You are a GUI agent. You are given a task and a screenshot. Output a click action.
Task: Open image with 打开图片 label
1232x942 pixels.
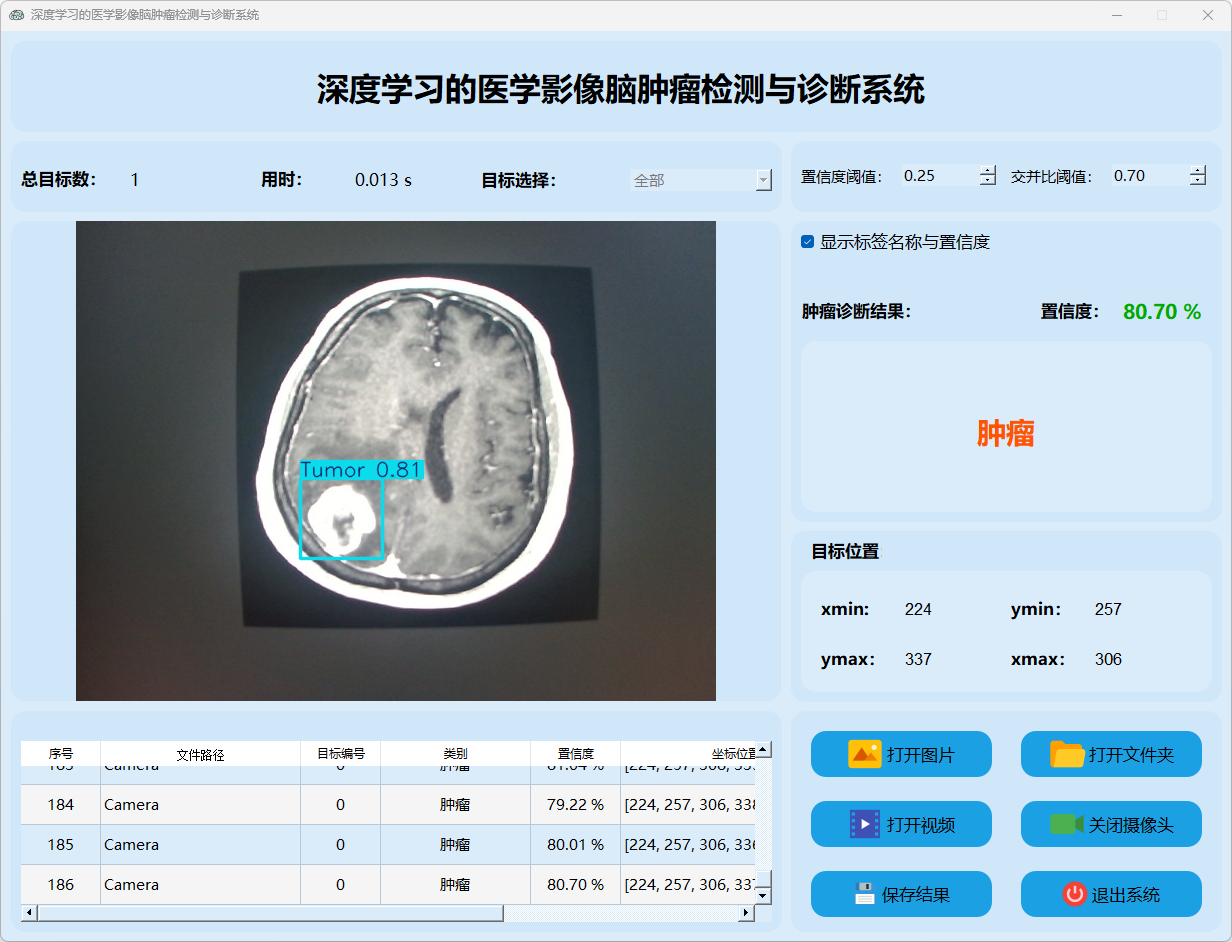(x=920, y=755)
